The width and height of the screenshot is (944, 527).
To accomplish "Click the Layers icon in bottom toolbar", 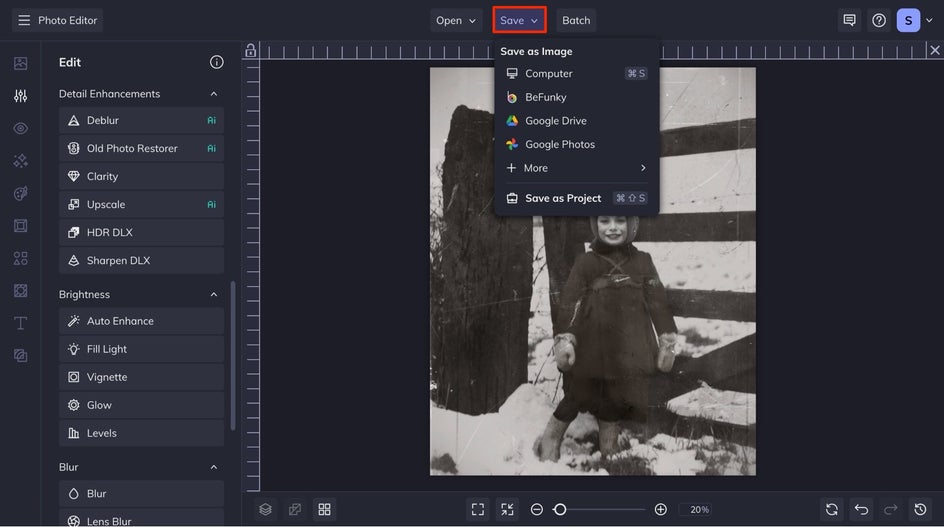I will click(x=265, y=509).
